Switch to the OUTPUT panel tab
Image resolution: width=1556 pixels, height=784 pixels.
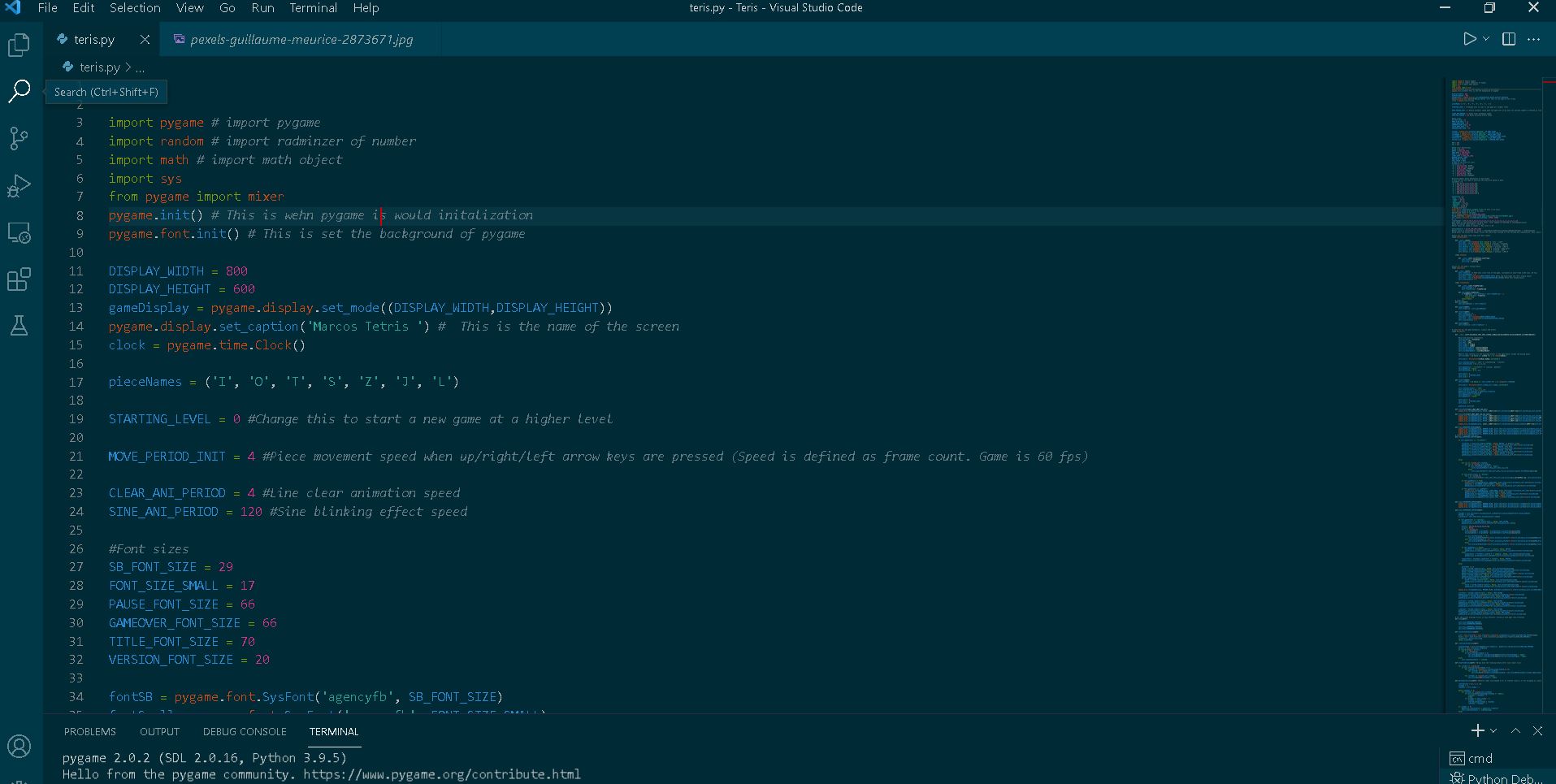(159, 731)
